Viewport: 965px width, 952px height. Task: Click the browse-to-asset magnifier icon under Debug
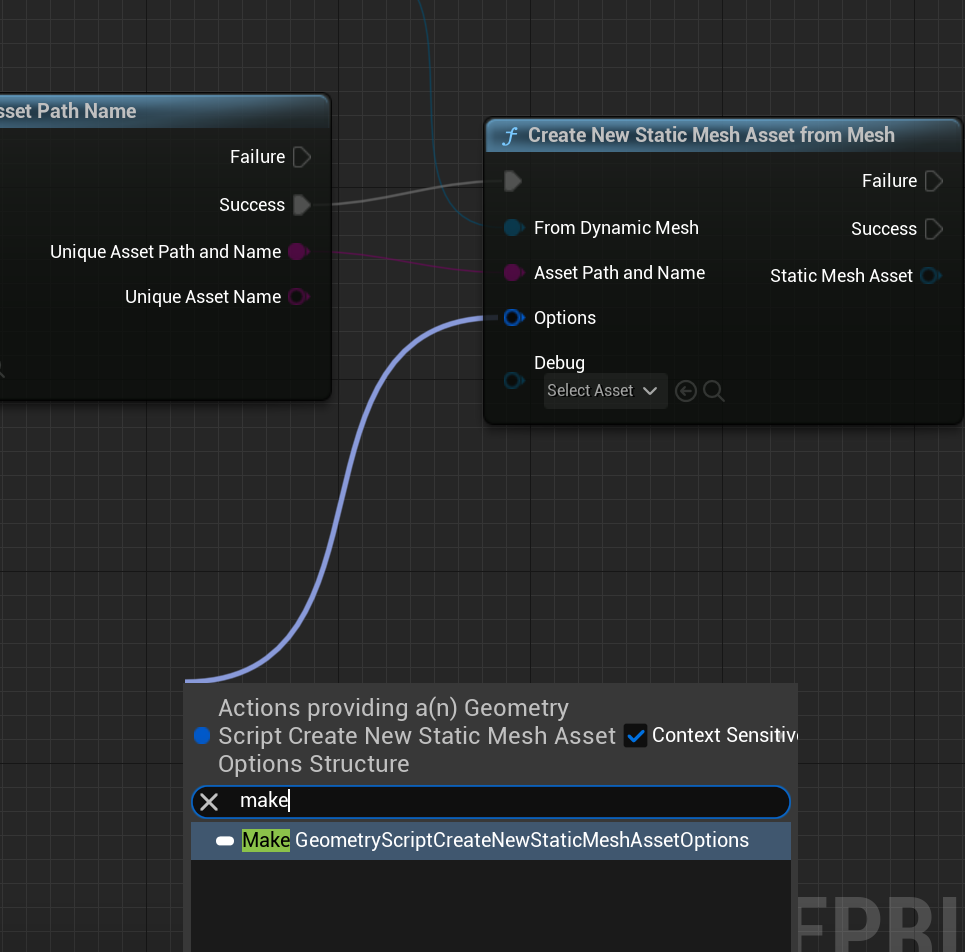tap(714, 391)
